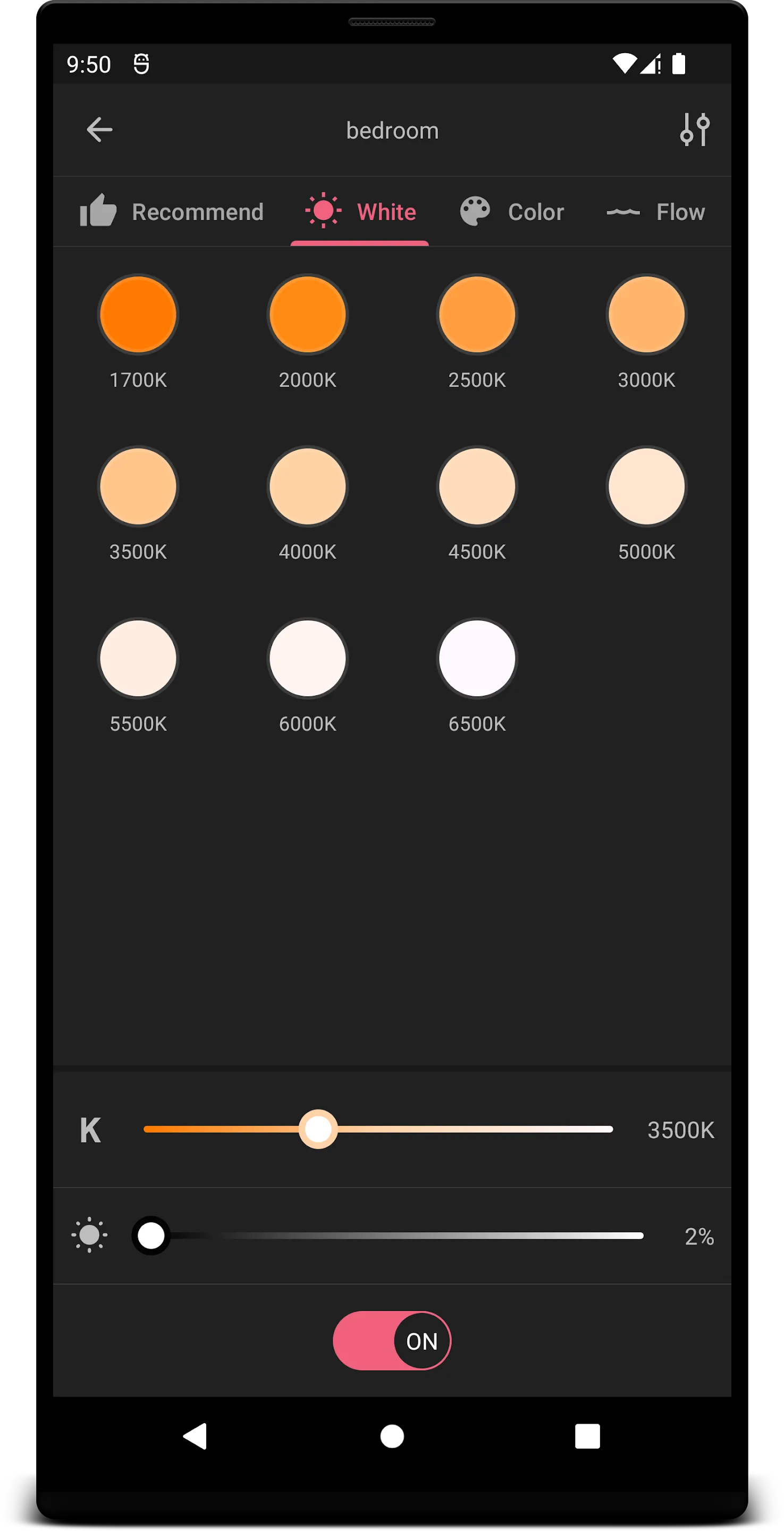Select the 3500K swatch
Viewport: 784px width, 1531px height.
tap(138, 486)
